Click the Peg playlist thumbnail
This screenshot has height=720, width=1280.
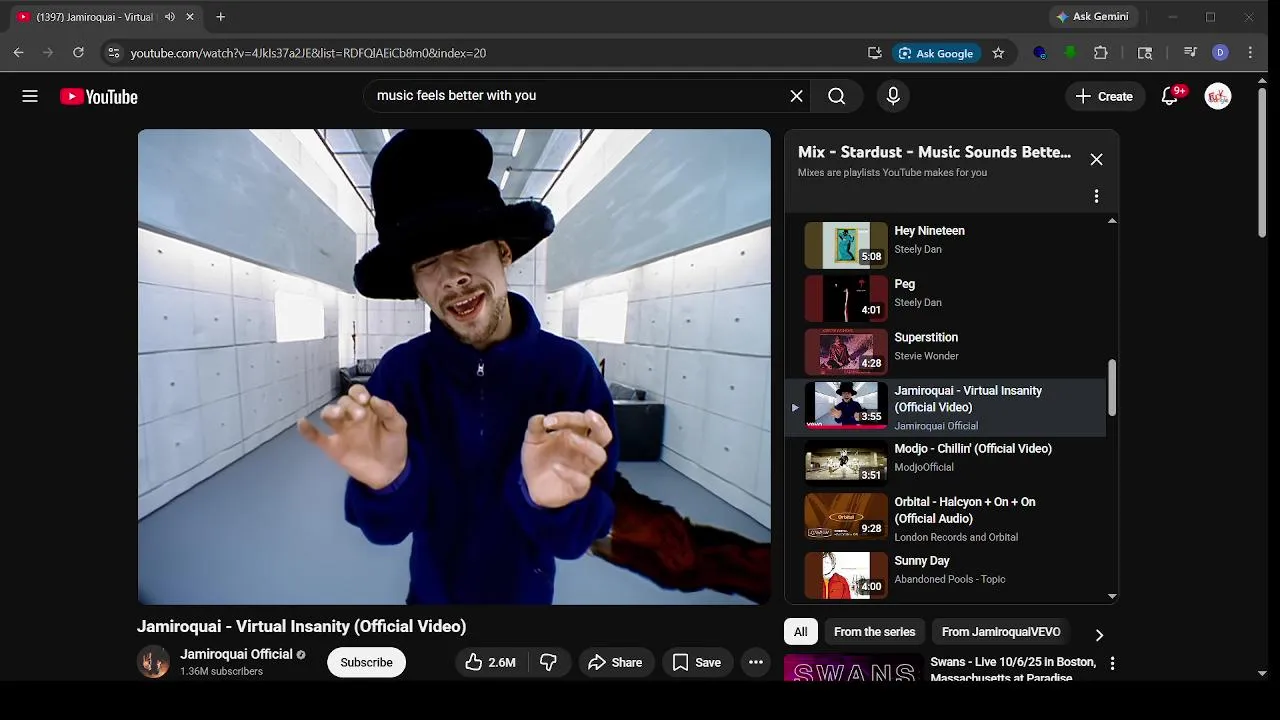coord(846,298)
